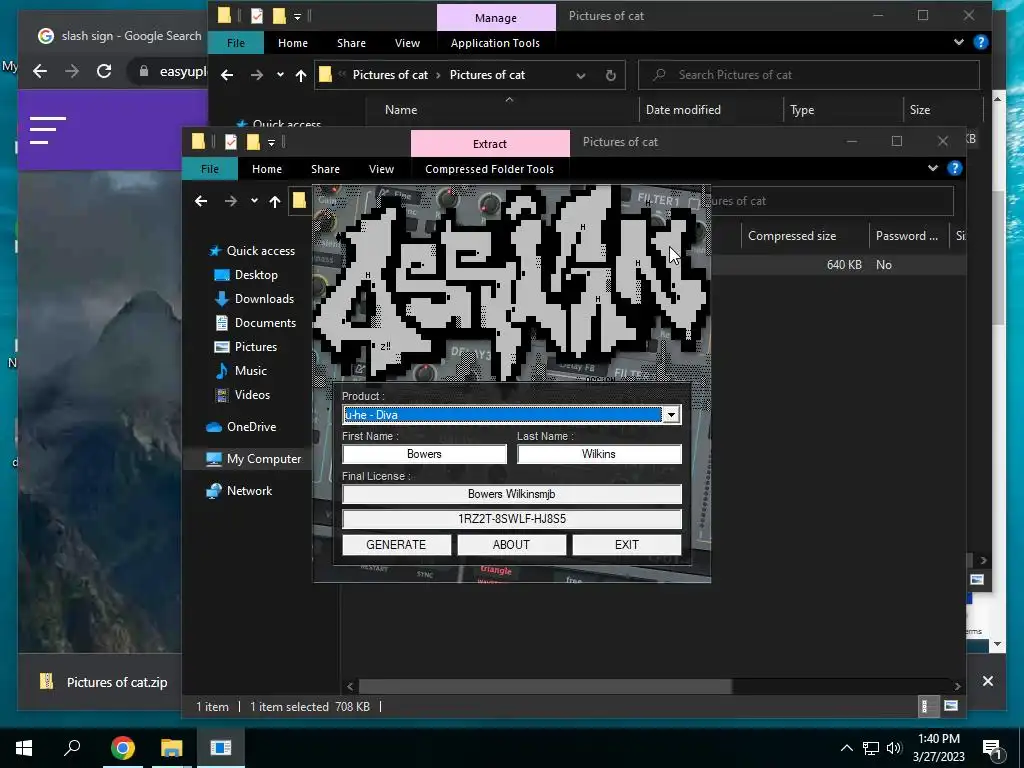Open help icon in back Explorer
The height and width of the screenshot is (768, 1024).
pos(981,42)
